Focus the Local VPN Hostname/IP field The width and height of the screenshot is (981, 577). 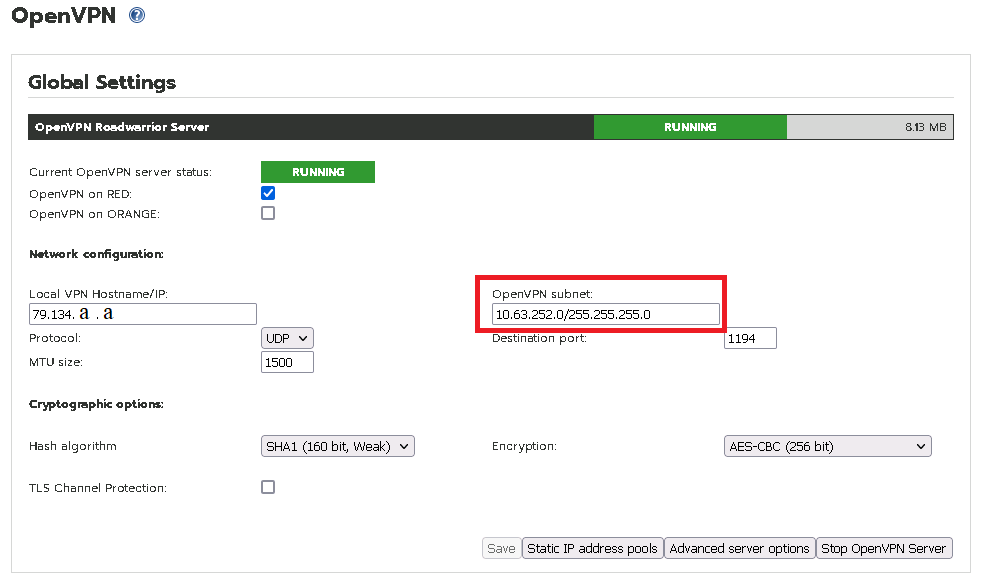(x=143, y=314)
